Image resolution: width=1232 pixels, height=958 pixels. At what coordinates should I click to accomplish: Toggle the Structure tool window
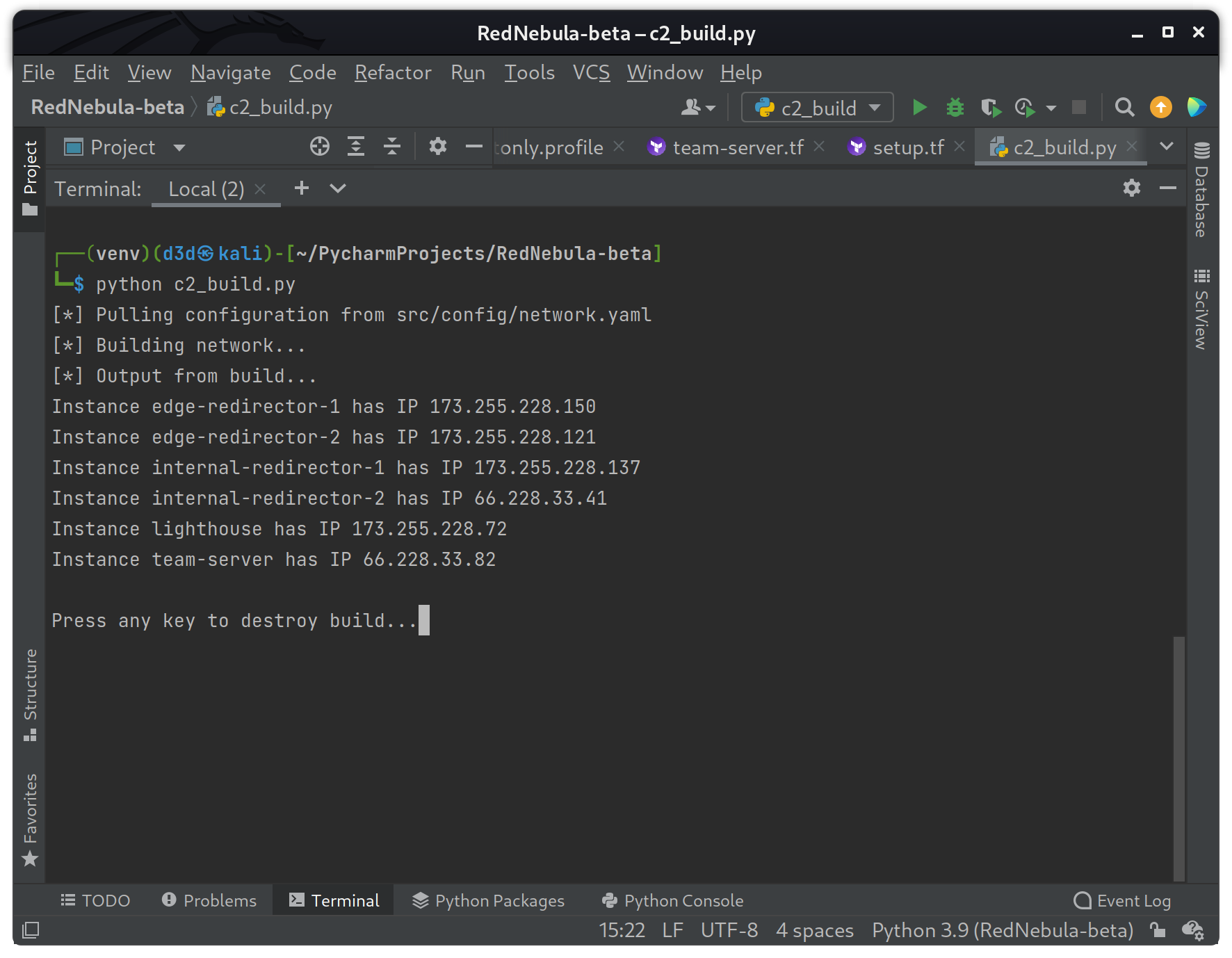point(30,695)
